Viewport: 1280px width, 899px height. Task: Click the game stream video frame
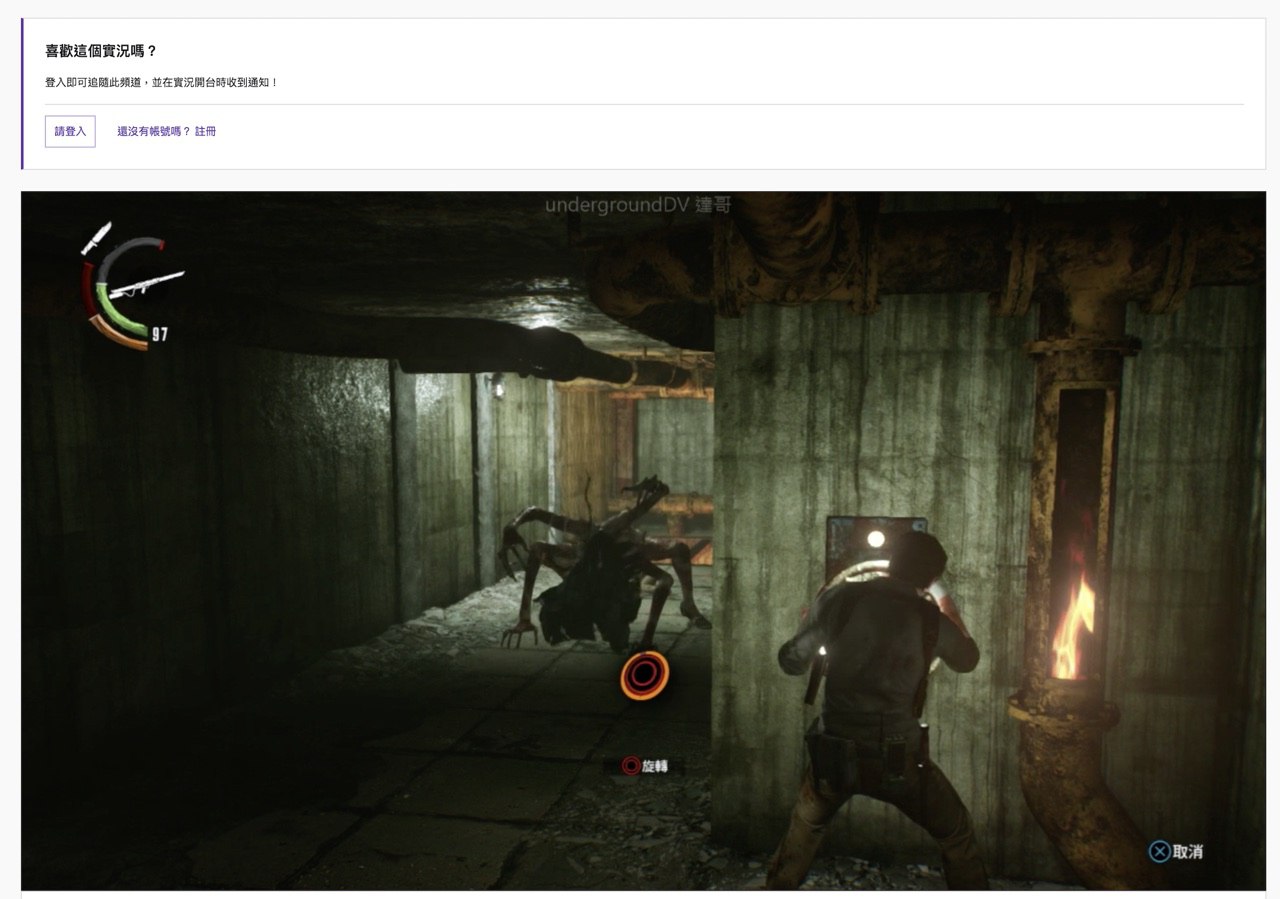tap(643, 540)
